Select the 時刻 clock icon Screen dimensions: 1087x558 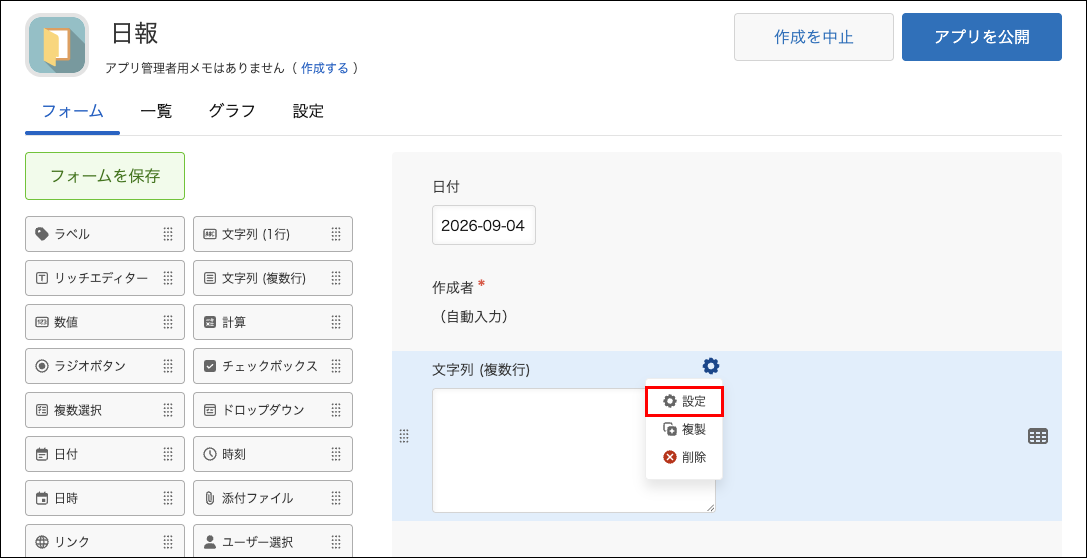tap(210, 455)
